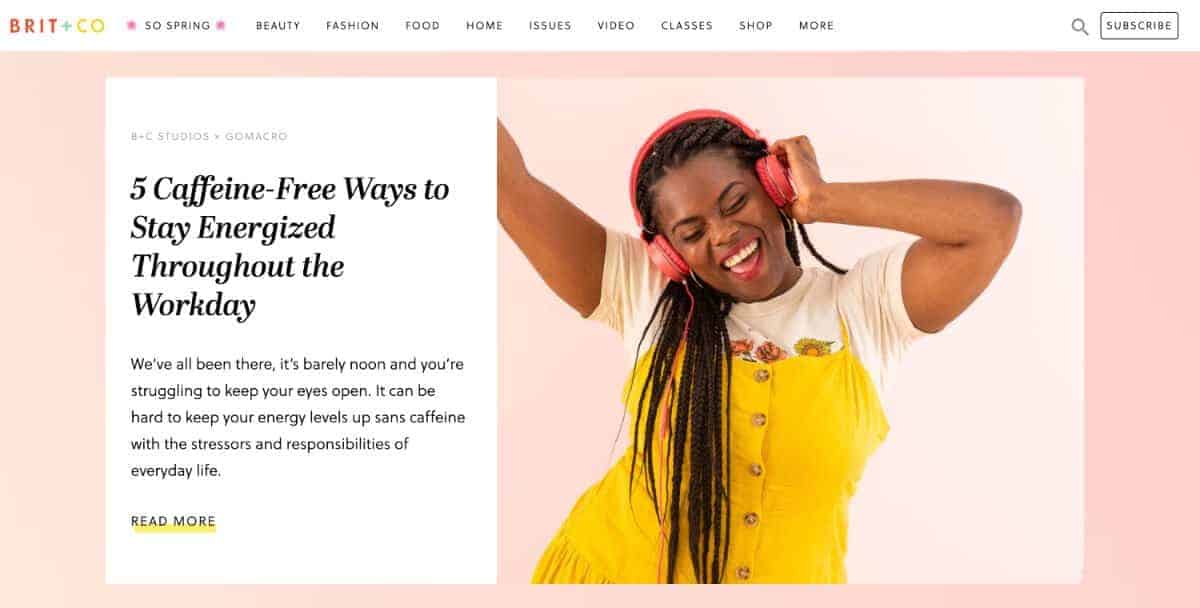Viewport: 1200px width, 608px height.
Task: Open the Shop page
Action: (x=756, y=26)
